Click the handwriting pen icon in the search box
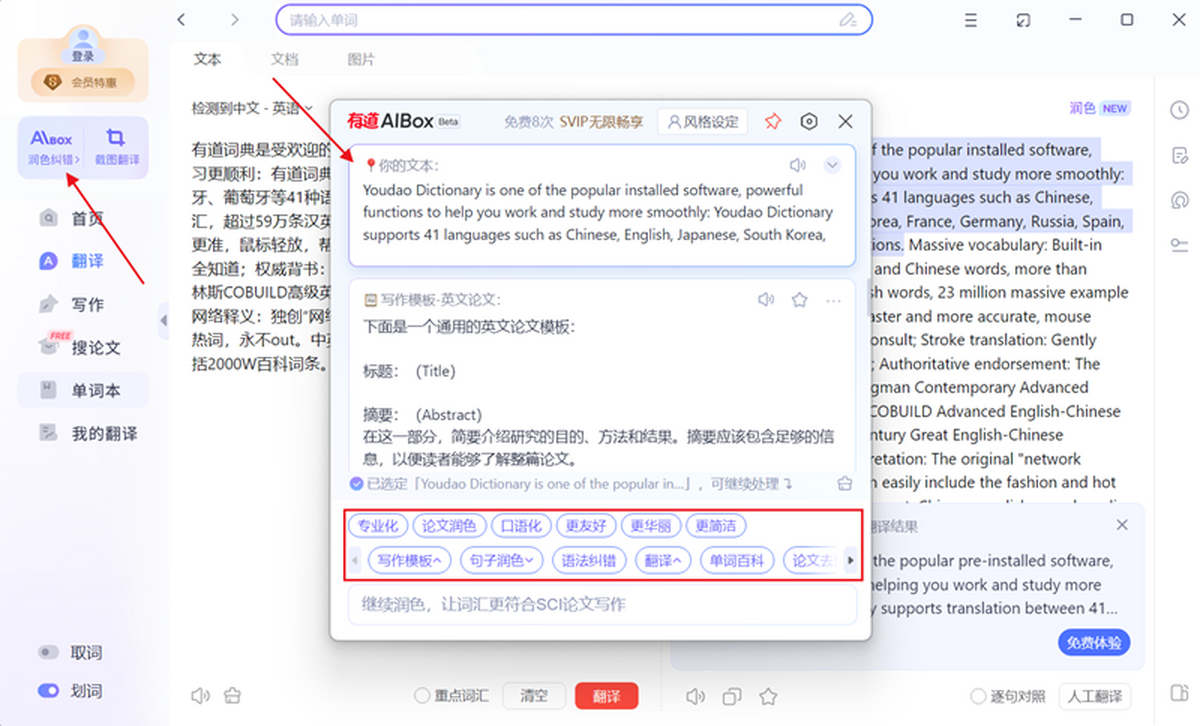The image size is (1200, 726). (848, 19)
